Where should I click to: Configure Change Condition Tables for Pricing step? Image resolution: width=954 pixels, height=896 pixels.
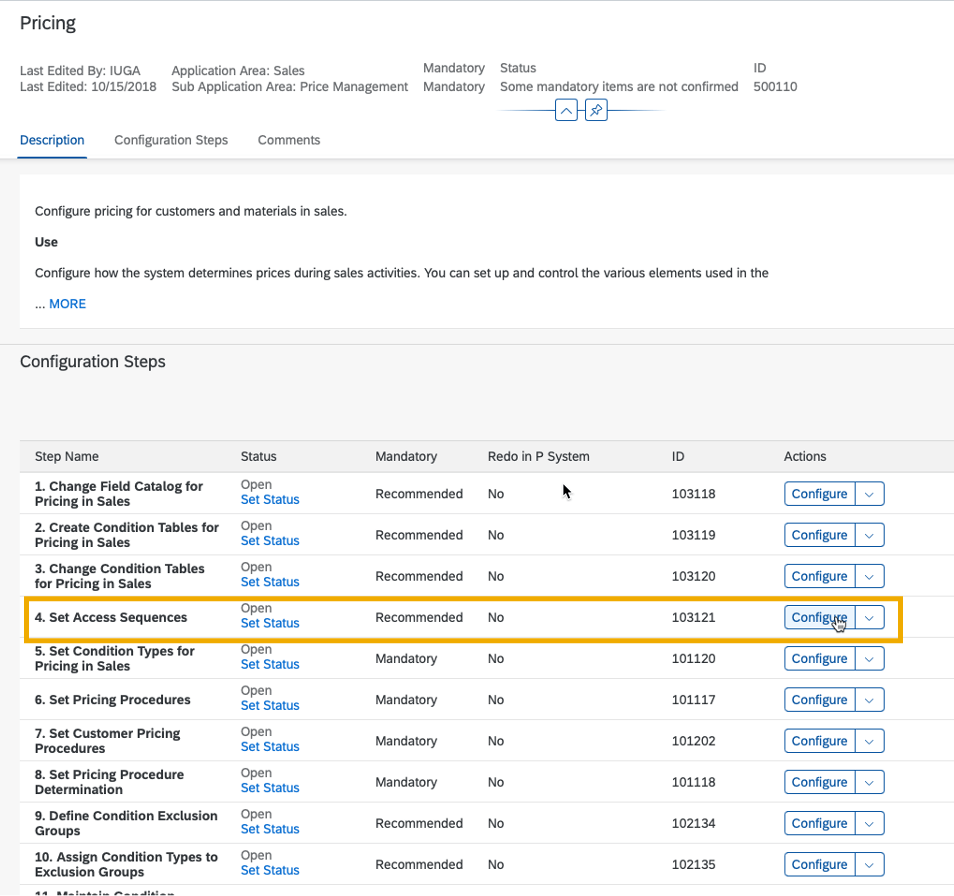820,577
